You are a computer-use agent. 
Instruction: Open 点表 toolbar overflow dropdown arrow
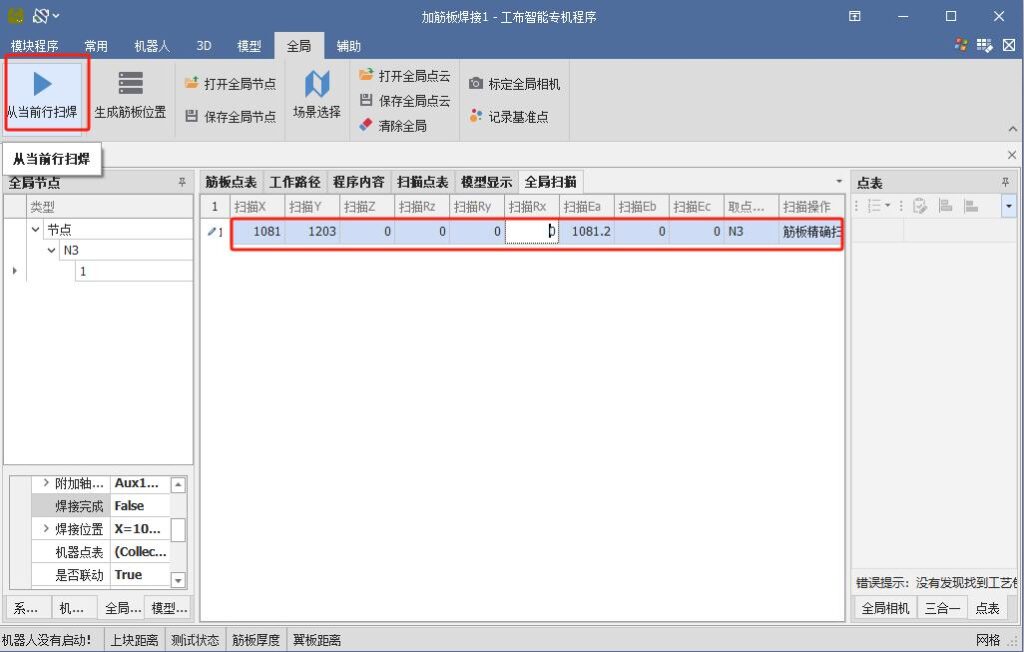[1008, 206]
